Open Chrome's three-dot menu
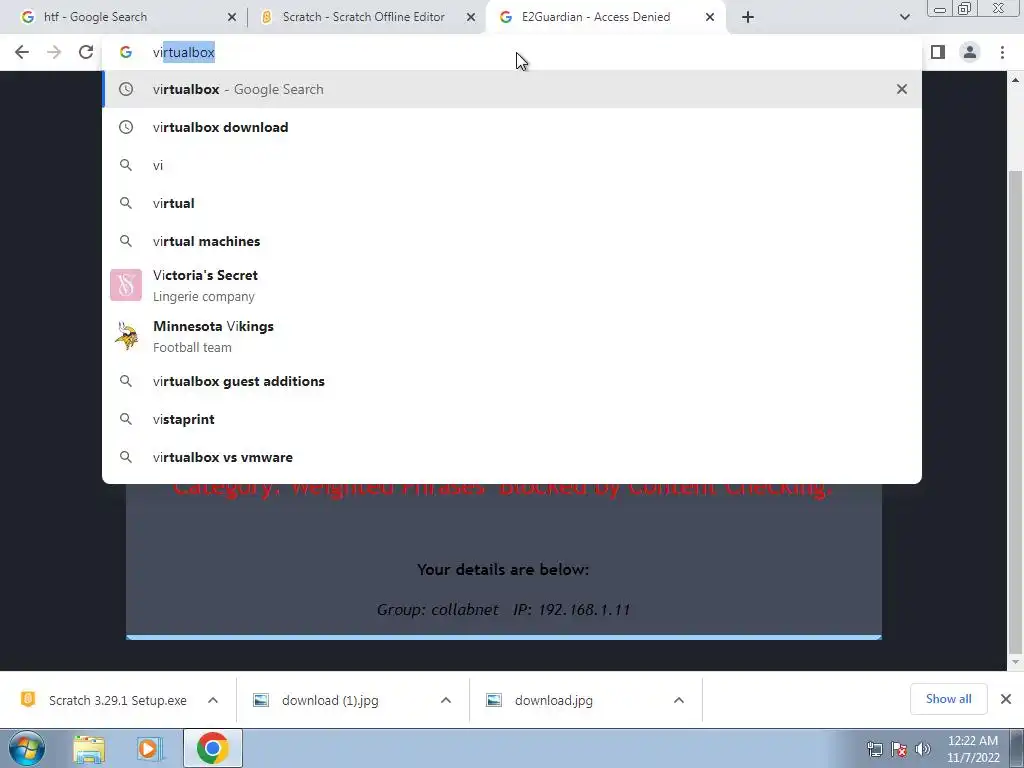Screen dimensions: 1024x768 click(1002, 52)
